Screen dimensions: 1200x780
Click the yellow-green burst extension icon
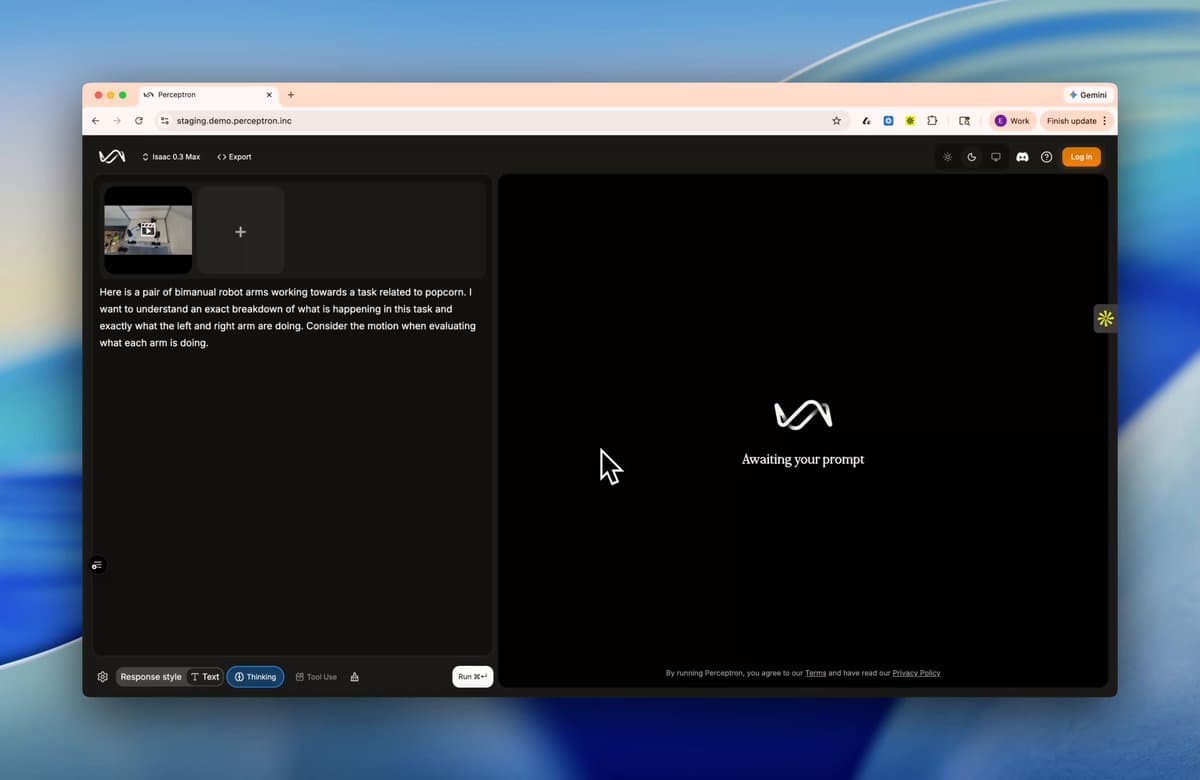point(910,120)
